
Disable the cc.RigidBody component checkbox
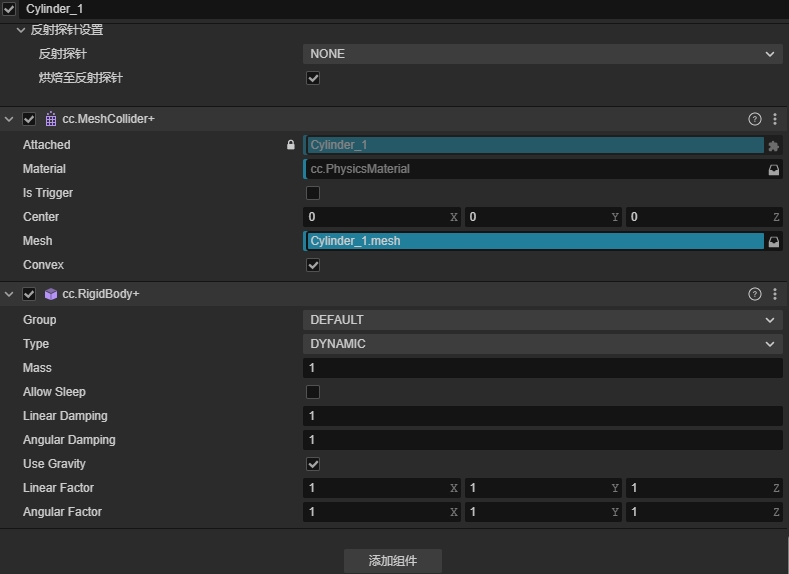pyautogui.click(x=29, y=294)
